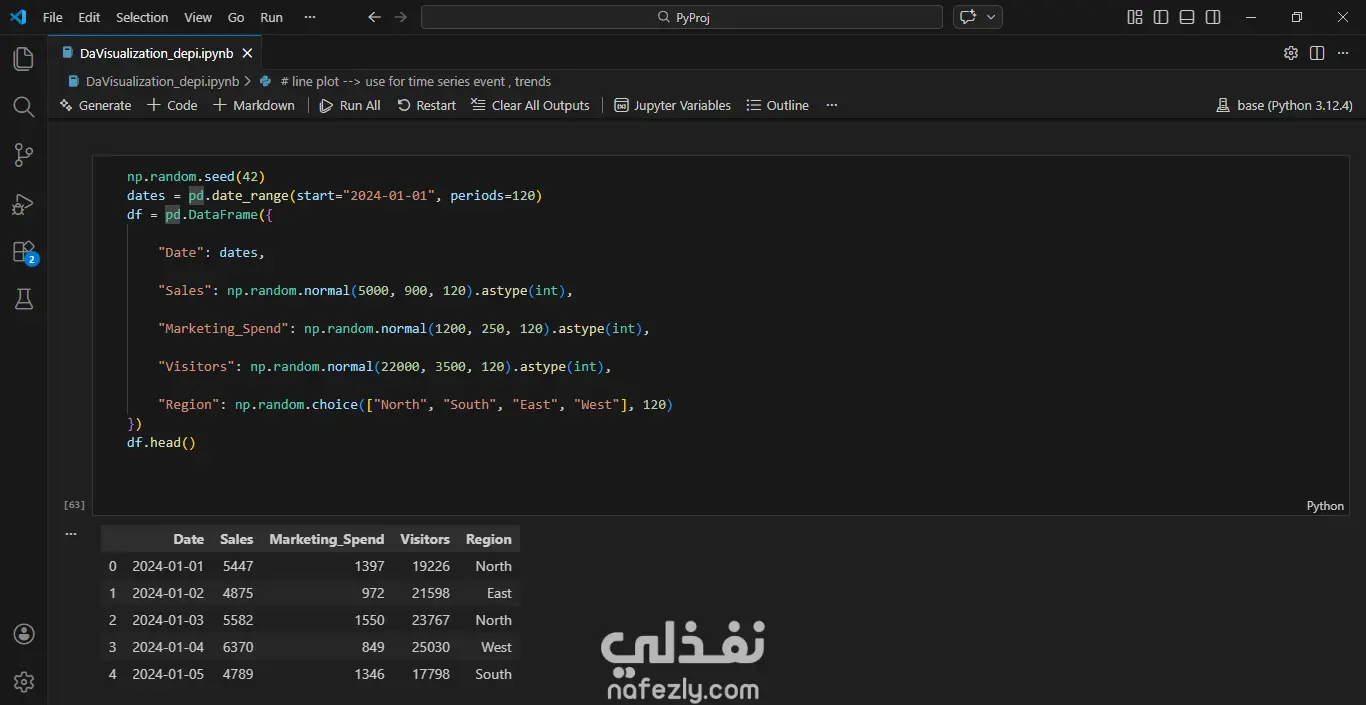Open the File menu
Viewport: 1366px width, 705px height.
[x=52, y=17]
